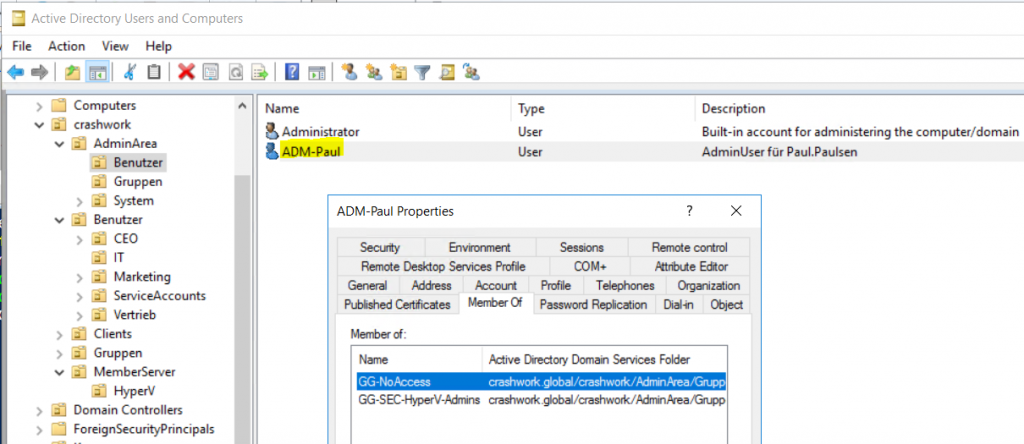Switch to the Telephones tab
1024x444 pixels.
coord(624,285)
